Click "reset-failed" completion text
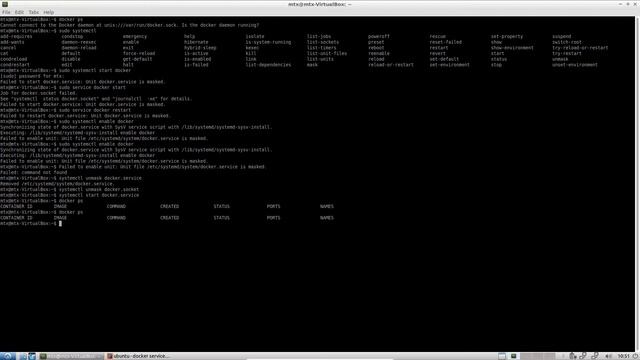 (x=445, y=42)
